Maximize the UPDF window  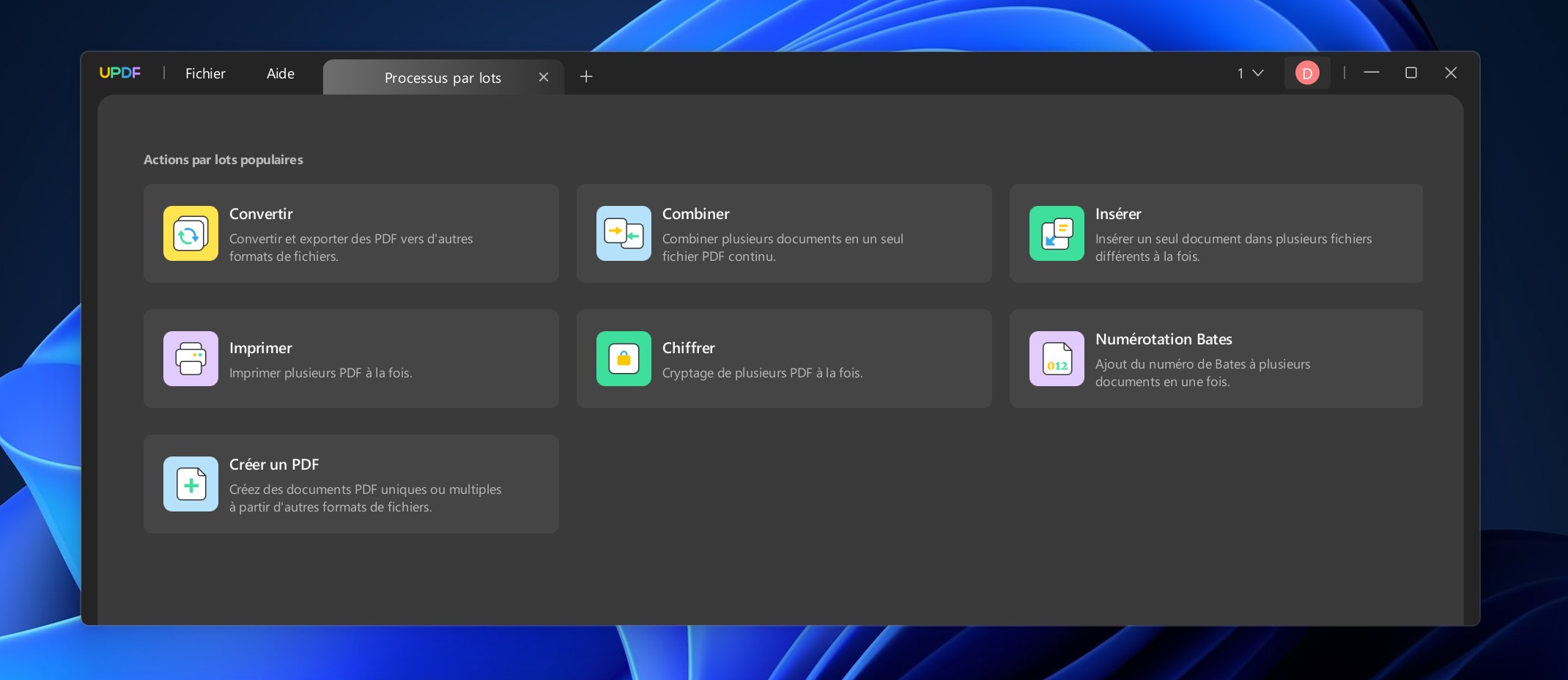tap(1410, 73)
